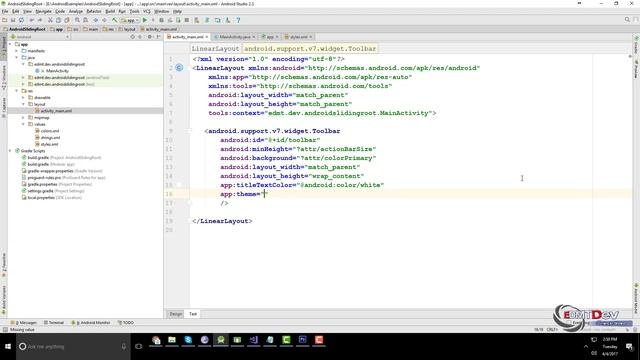Select MainActivity in the project tree

57,71
